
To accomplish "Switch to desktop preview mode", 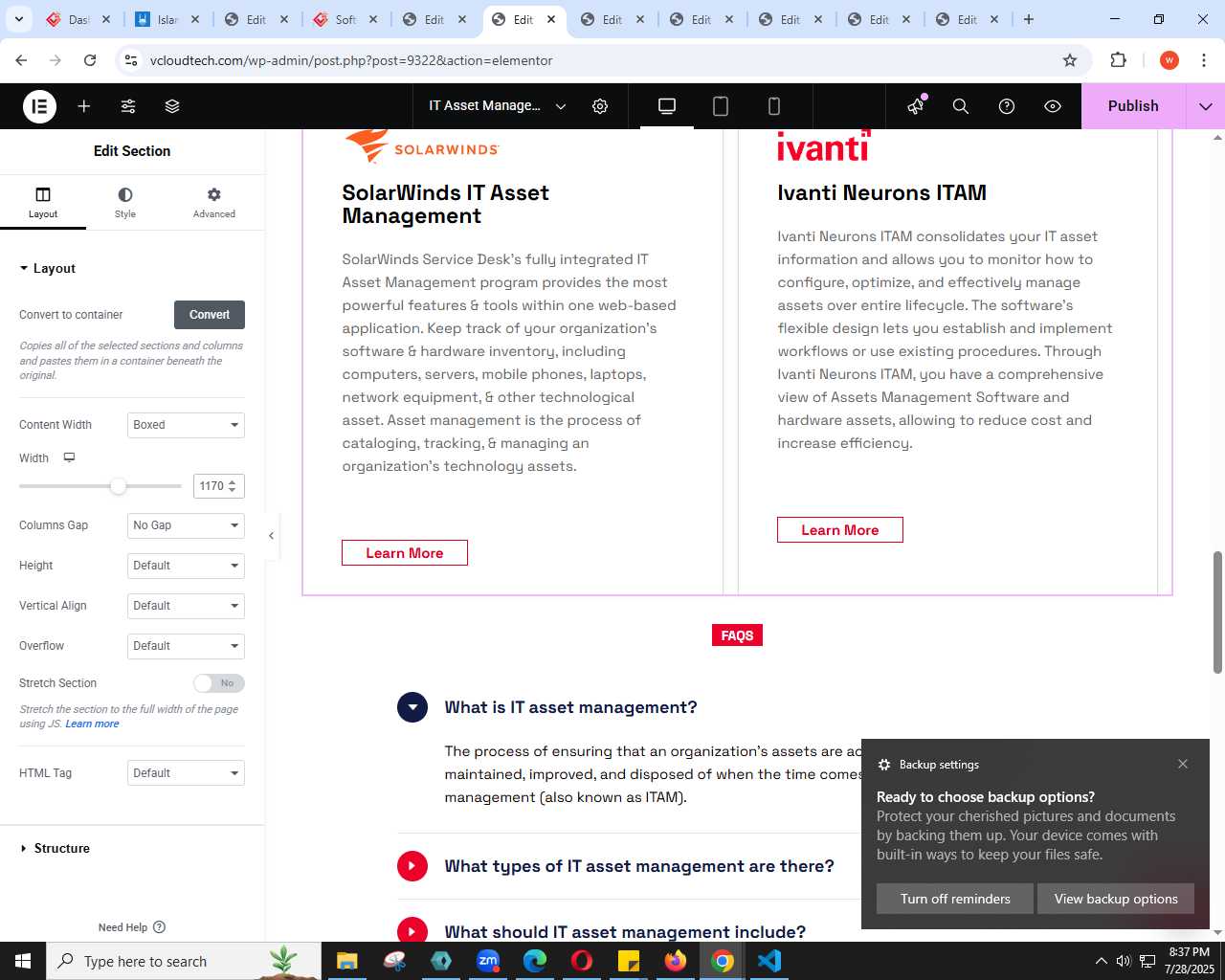I will (x=667, y=106).
